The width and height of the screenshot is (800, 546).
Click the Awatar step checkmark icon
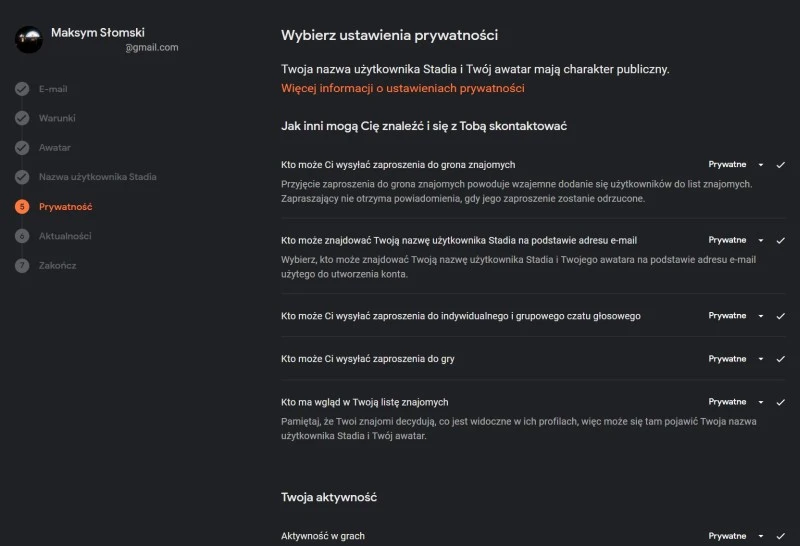coord(22,148)
